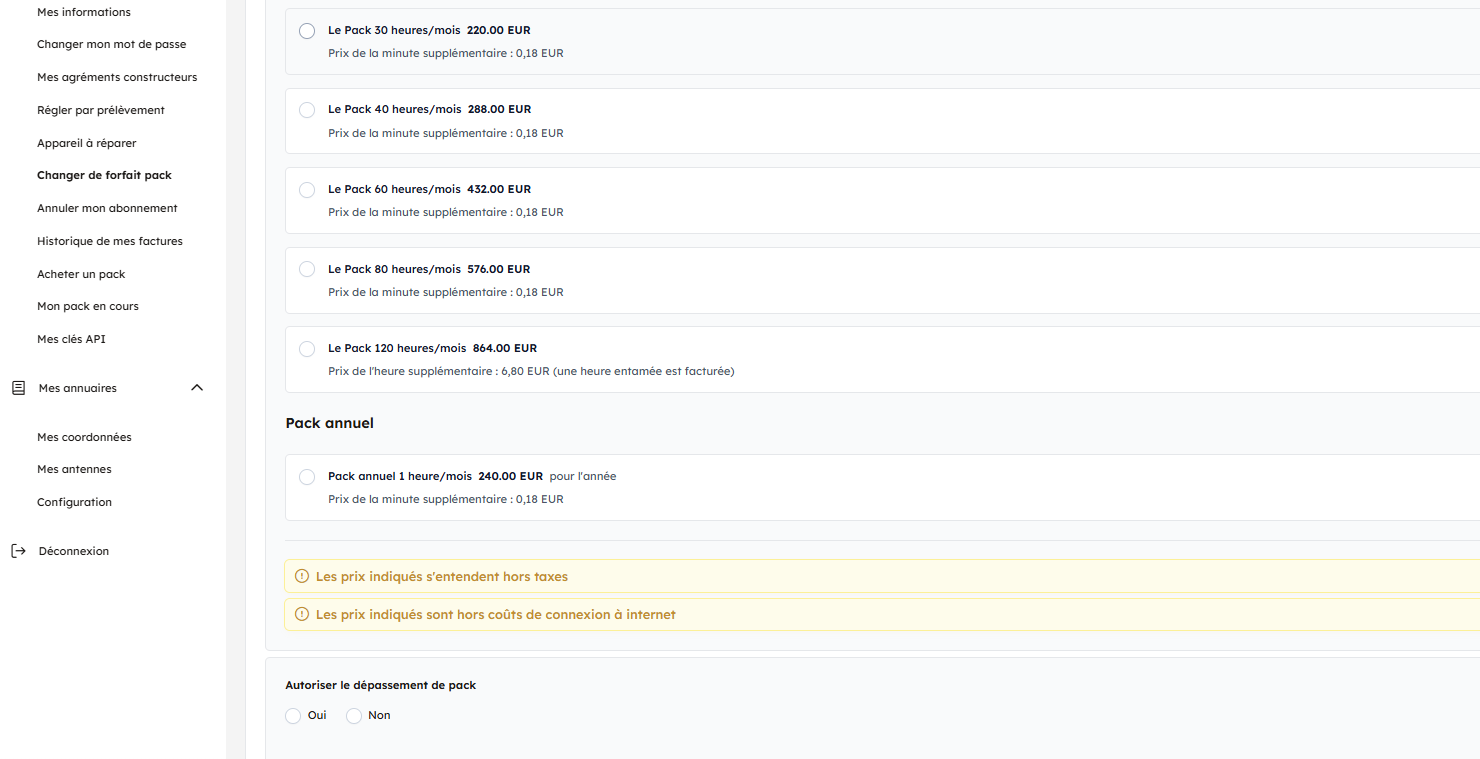This screenshot has width=1480, height=759.
Task: Go to Historique de mes factures
Action: click(x=110, y=241)
